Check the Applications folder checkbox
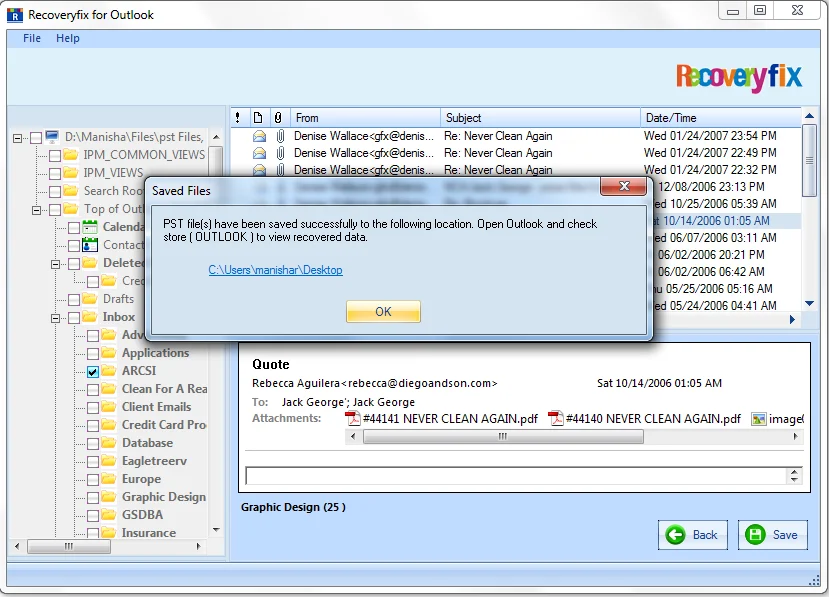This screenshot has height=597, width=829. point(93,354)
